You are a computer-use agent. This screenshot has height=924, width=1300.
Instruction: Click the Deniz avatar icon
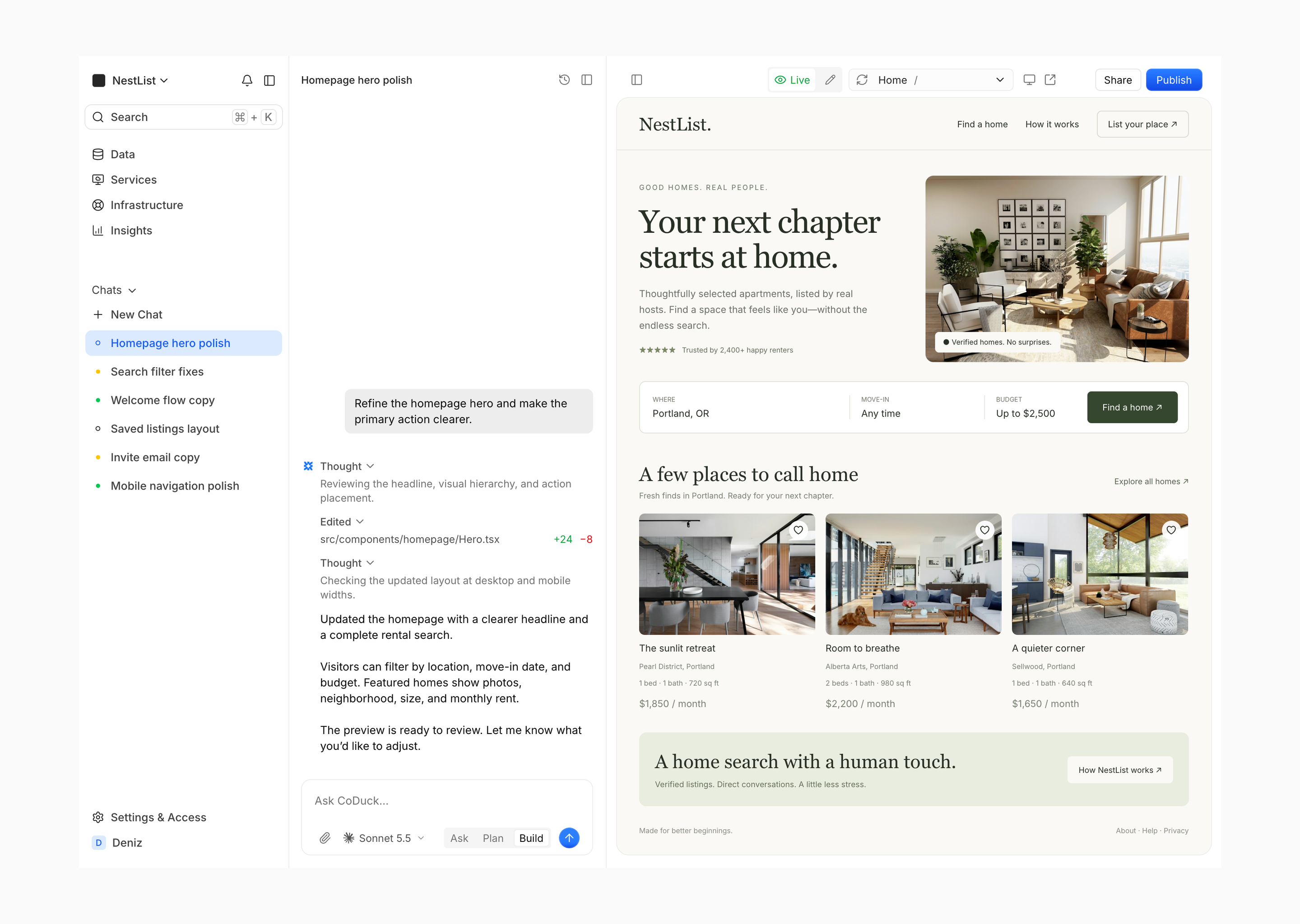click(x=98, y=843)
